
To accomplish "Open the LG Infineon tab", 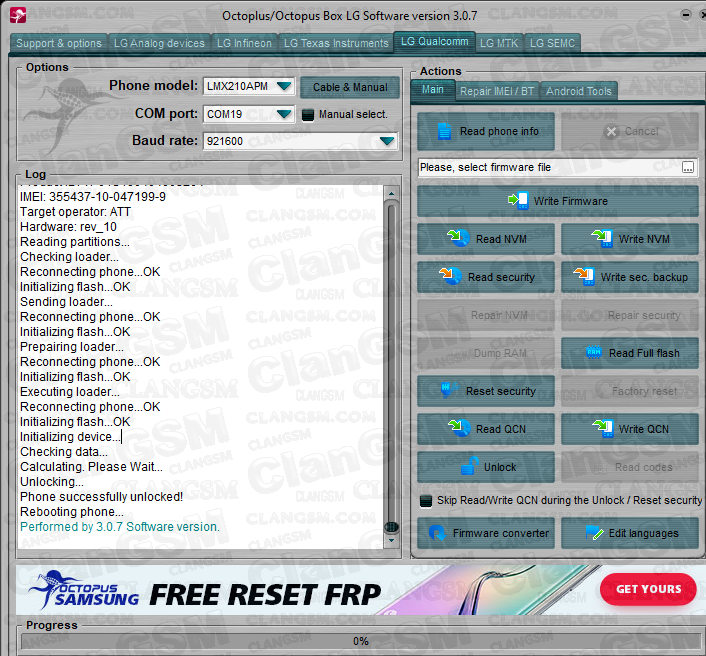I will click(244, 43).
